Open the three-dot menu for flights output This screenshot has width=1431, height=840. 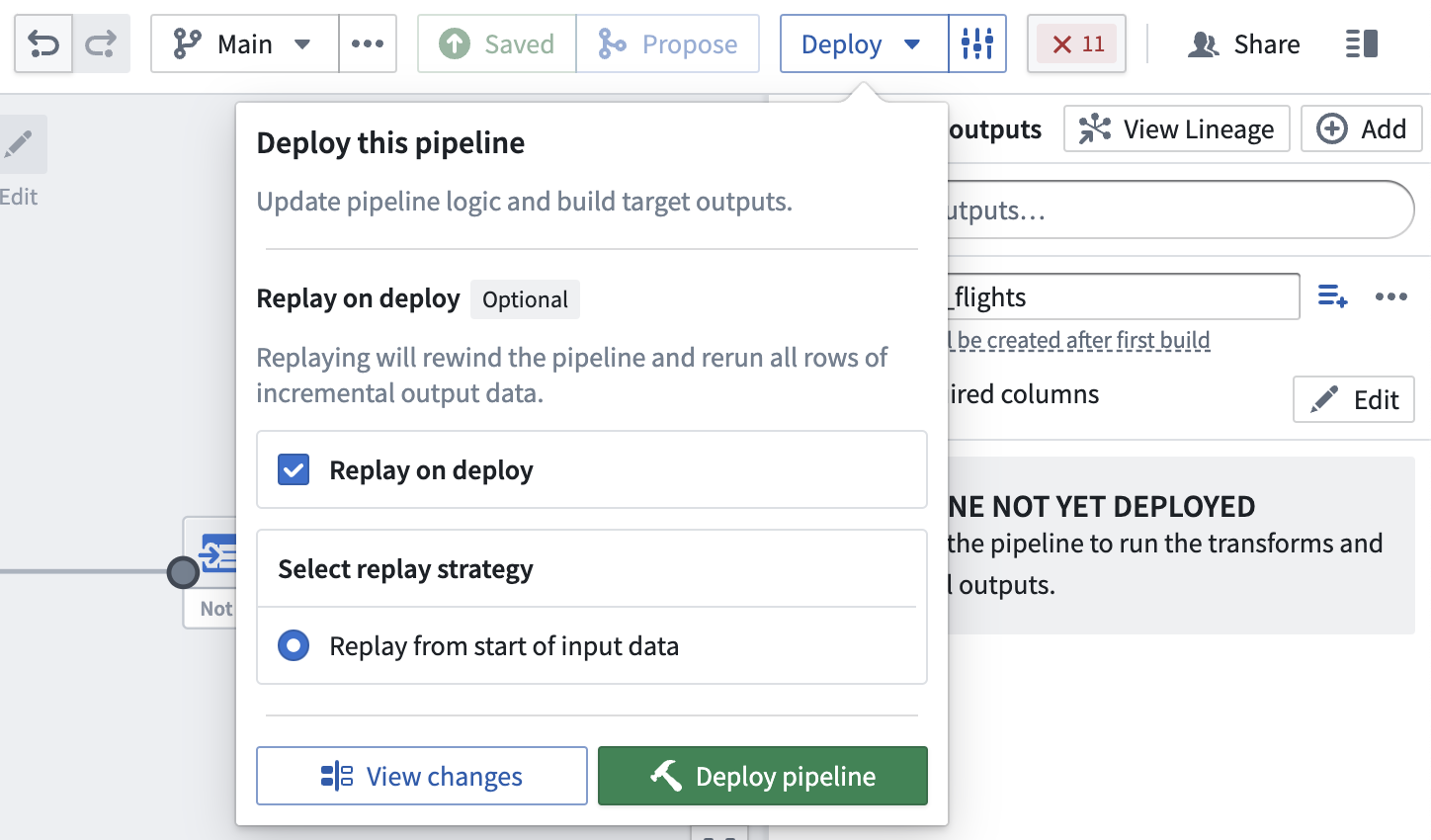click(x=1390, y=296)
